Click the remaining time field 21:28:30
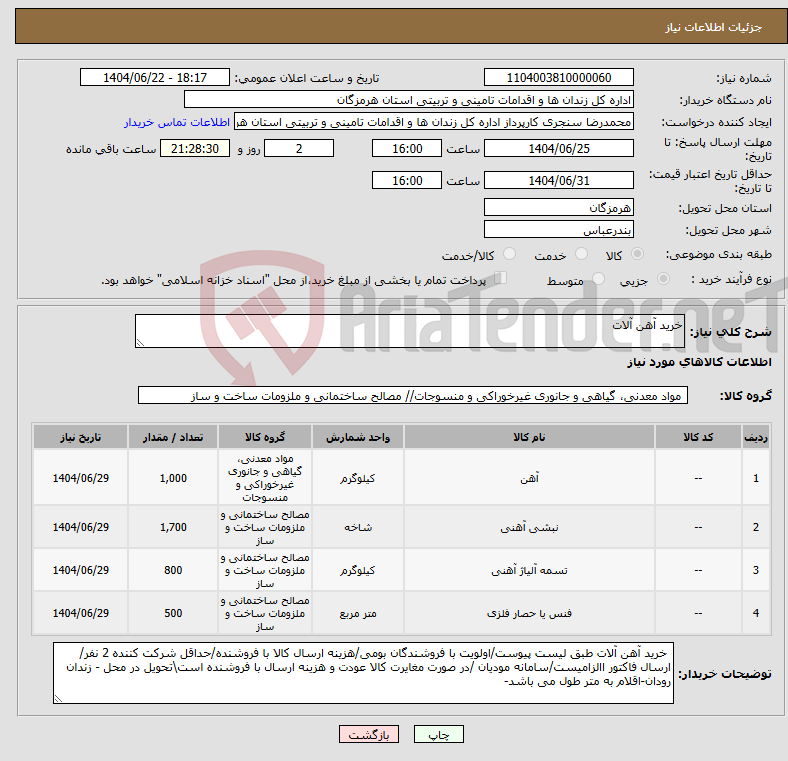 195,149
